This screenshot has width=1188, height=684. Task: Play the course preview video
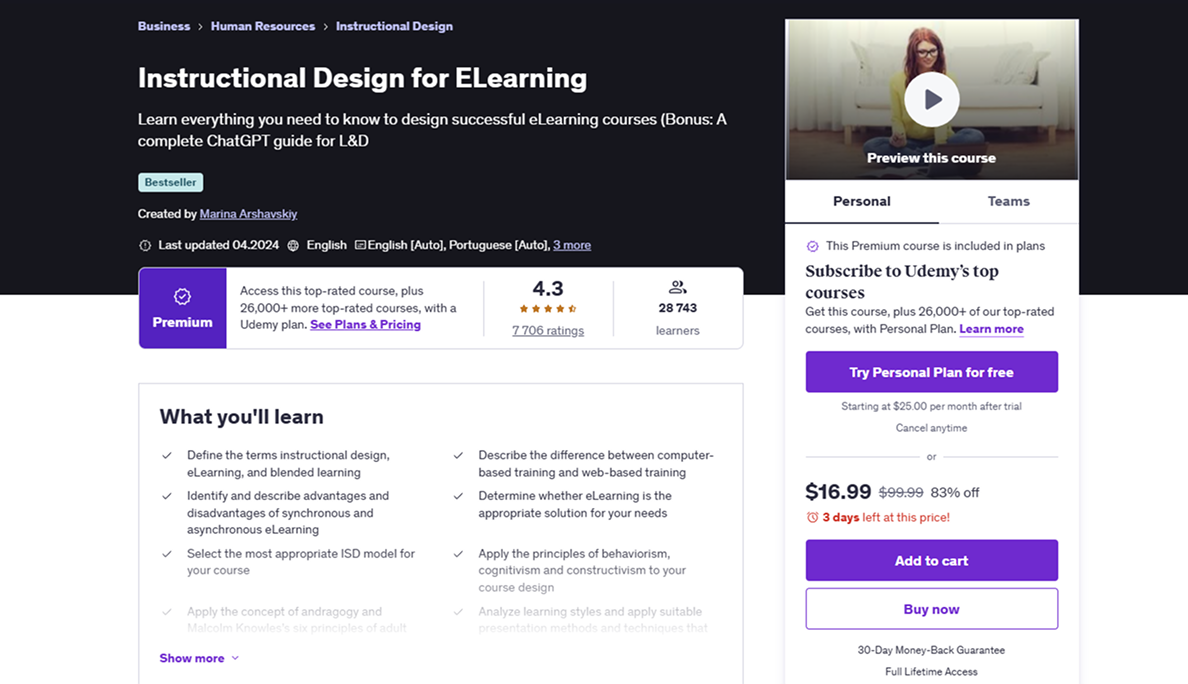tap(931, 99)
